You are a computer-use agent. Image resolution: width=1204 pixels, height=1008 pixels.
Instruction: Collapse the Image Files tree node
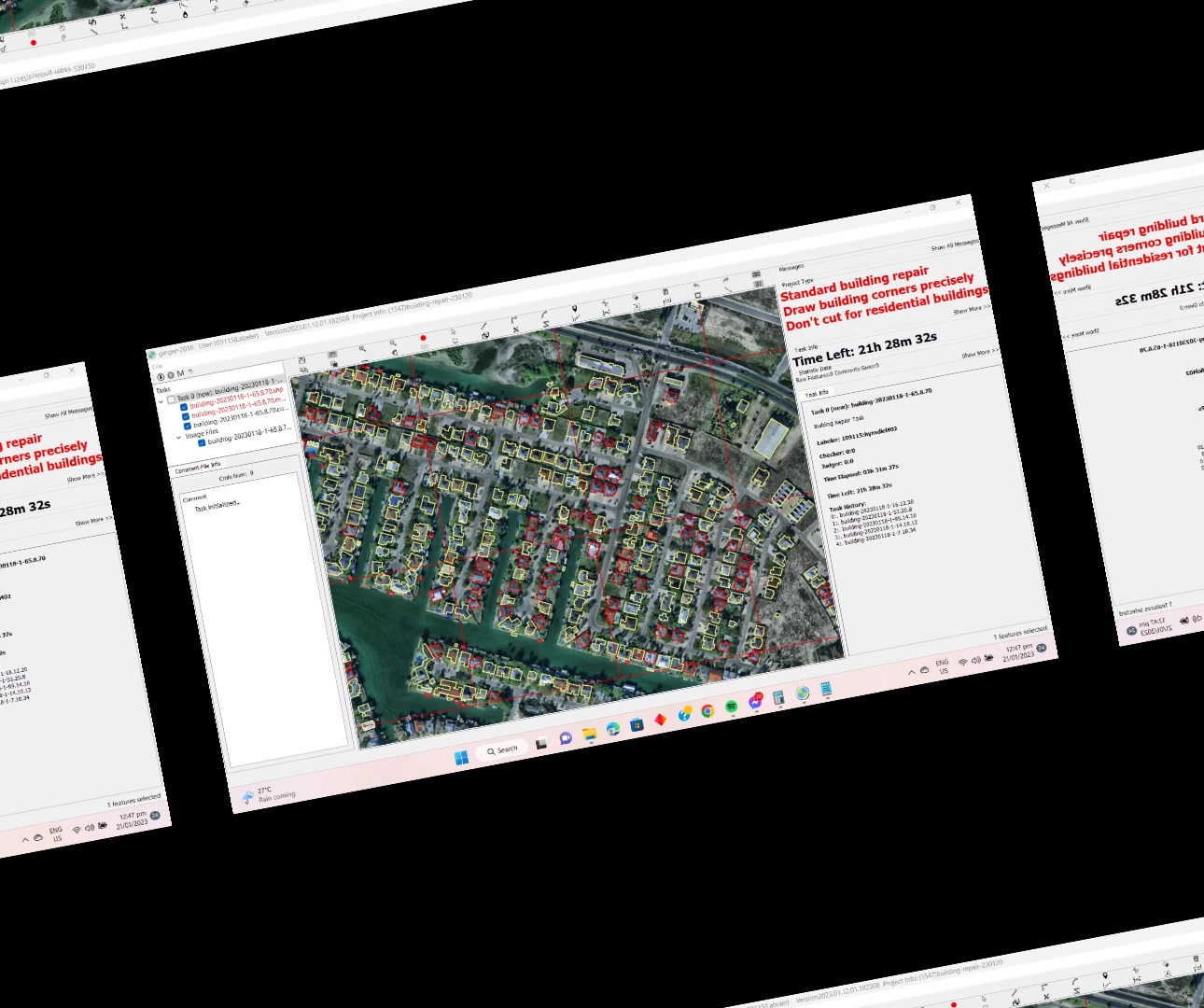[x=178, y=437]
